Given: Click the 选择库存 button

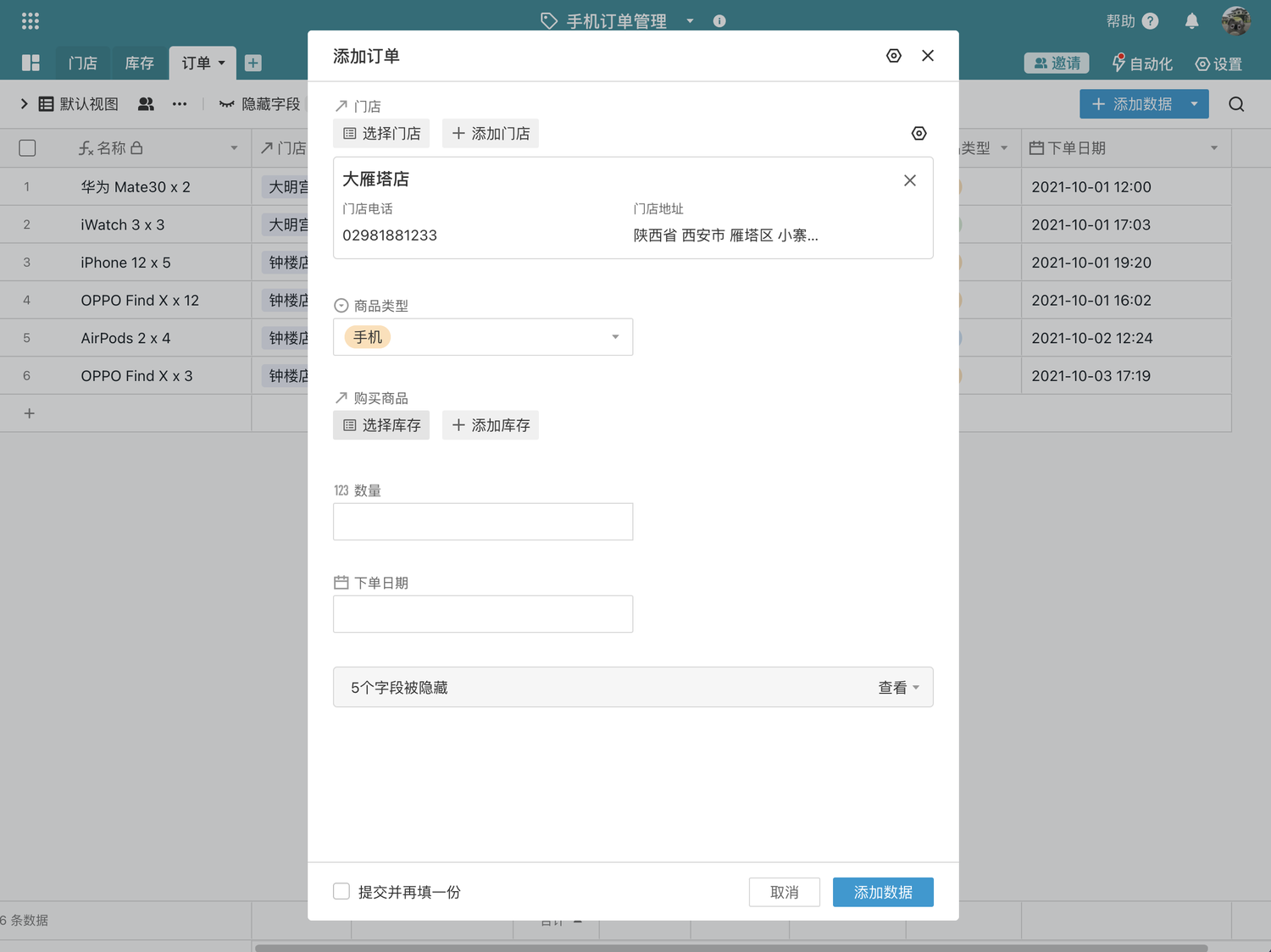Looking at the screenshot, I should coord(381,425).
